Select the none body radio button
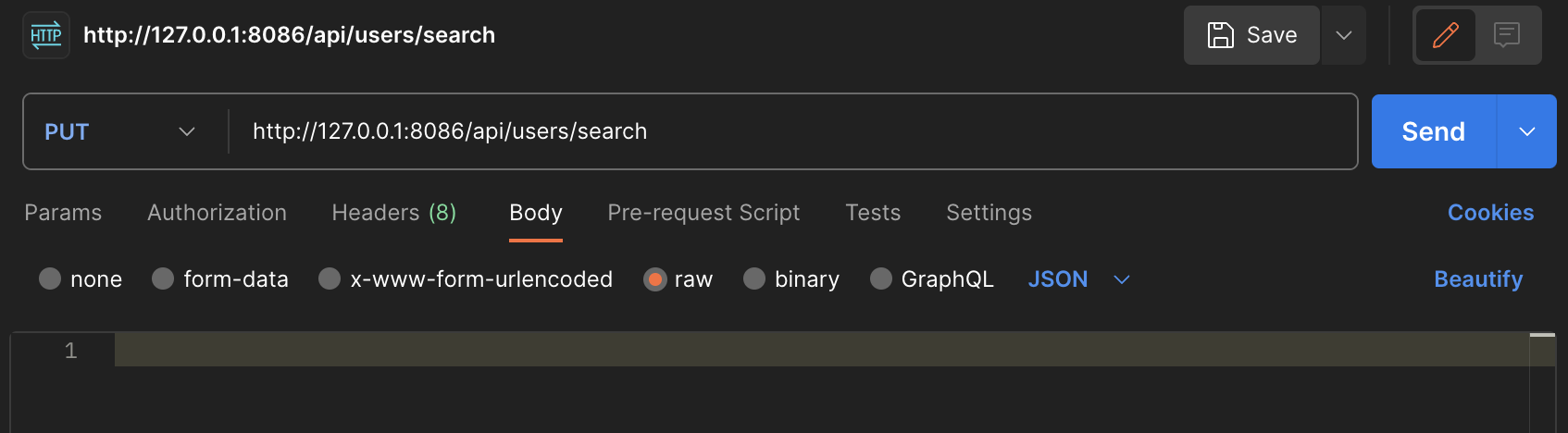Viewport: 1568px width, 433px height. click(50, 278)
